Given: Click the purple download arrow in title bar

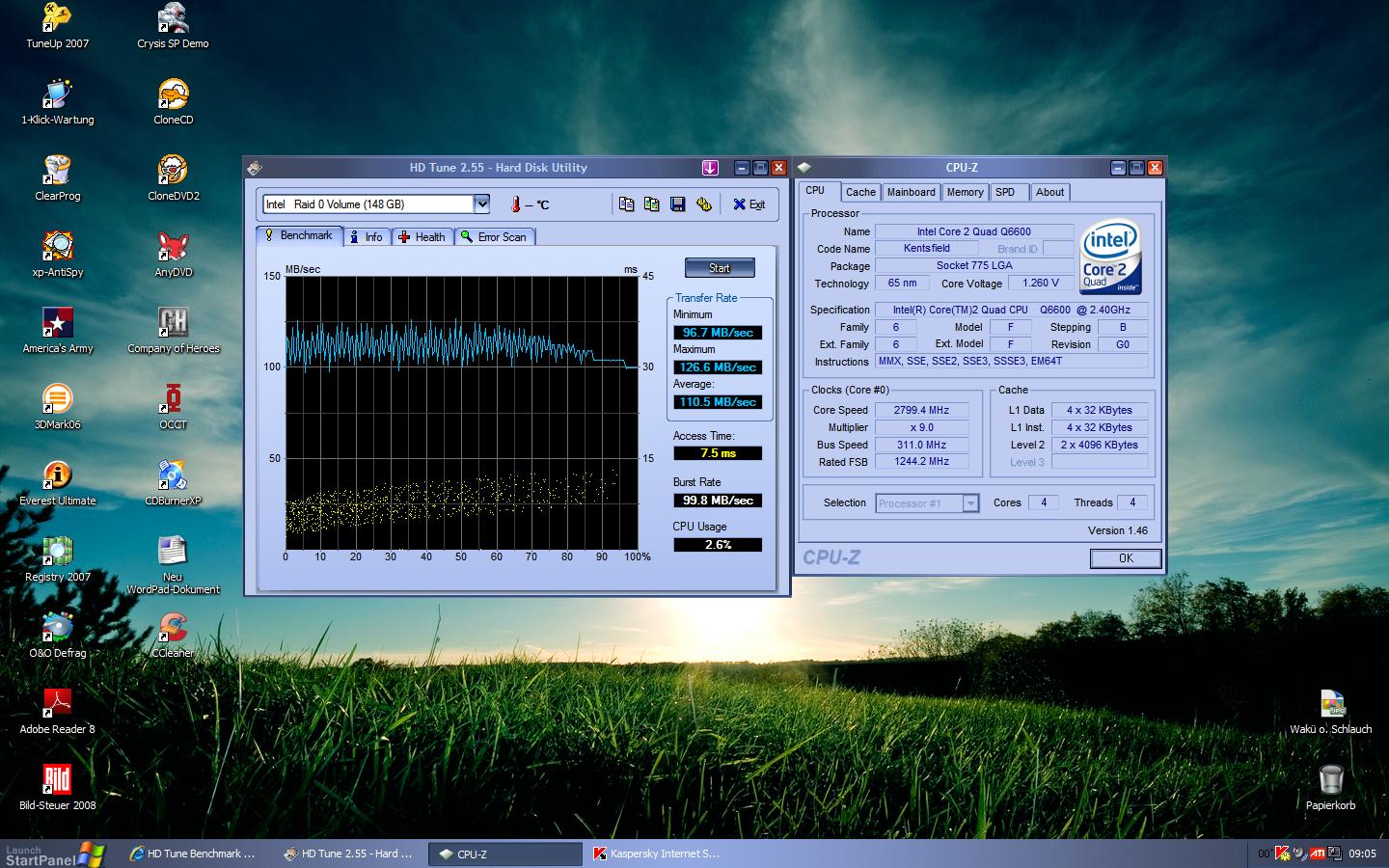Looking at the screenshot, I should [710, 168].
